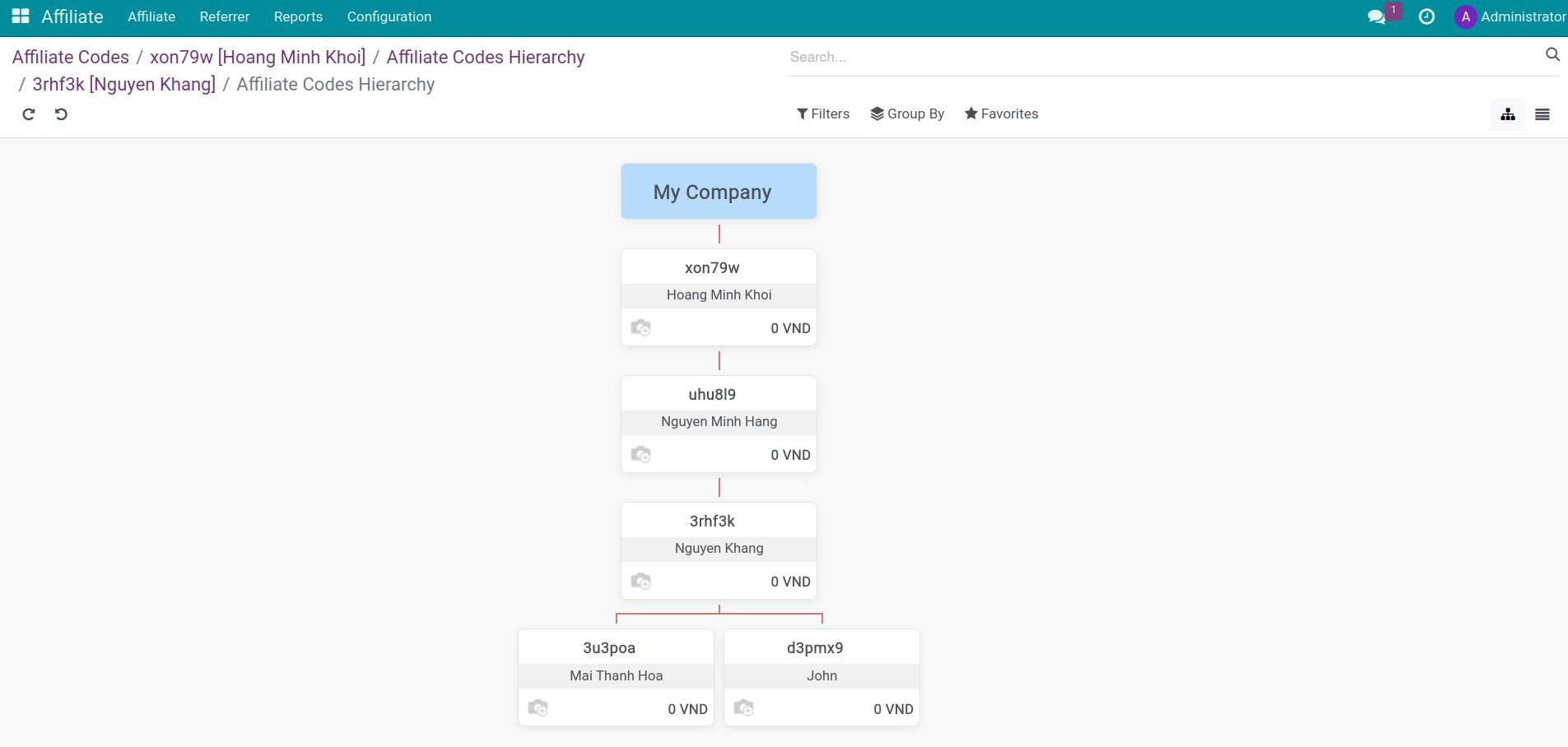Go to xon79w [Hoang Minh Khoi] breadcrumb

click(258, 57)
